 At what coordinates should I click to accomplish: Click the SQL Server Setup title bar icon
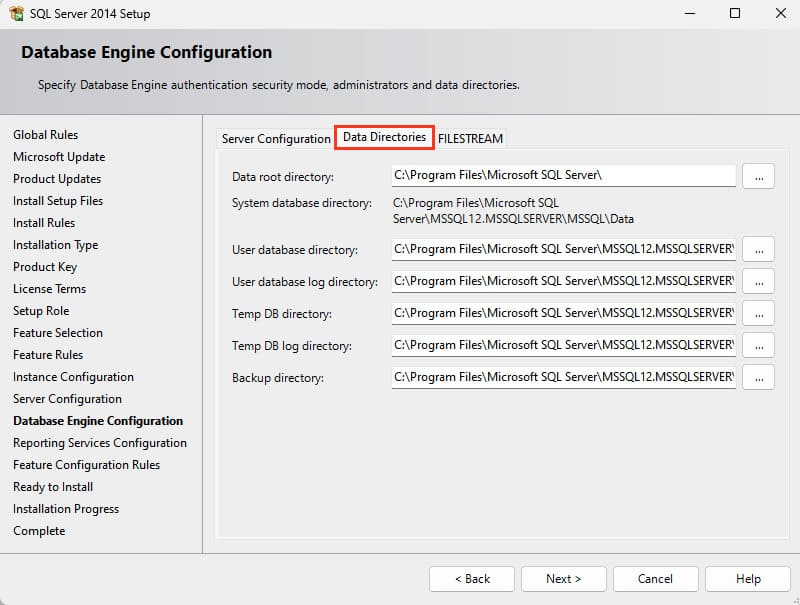point(16,14)
